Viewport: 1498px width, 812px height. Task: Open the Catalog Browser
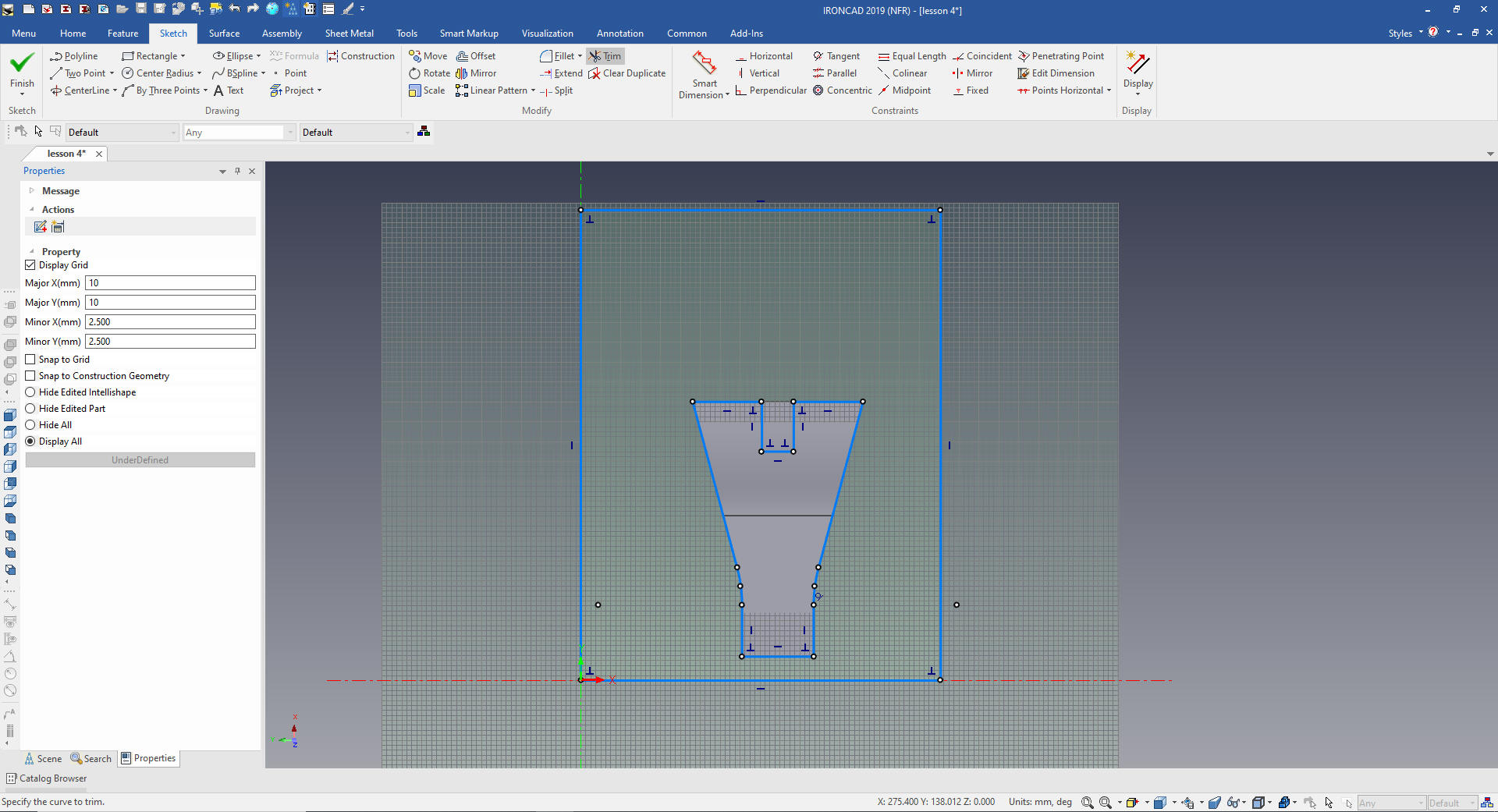click(47, 778)
